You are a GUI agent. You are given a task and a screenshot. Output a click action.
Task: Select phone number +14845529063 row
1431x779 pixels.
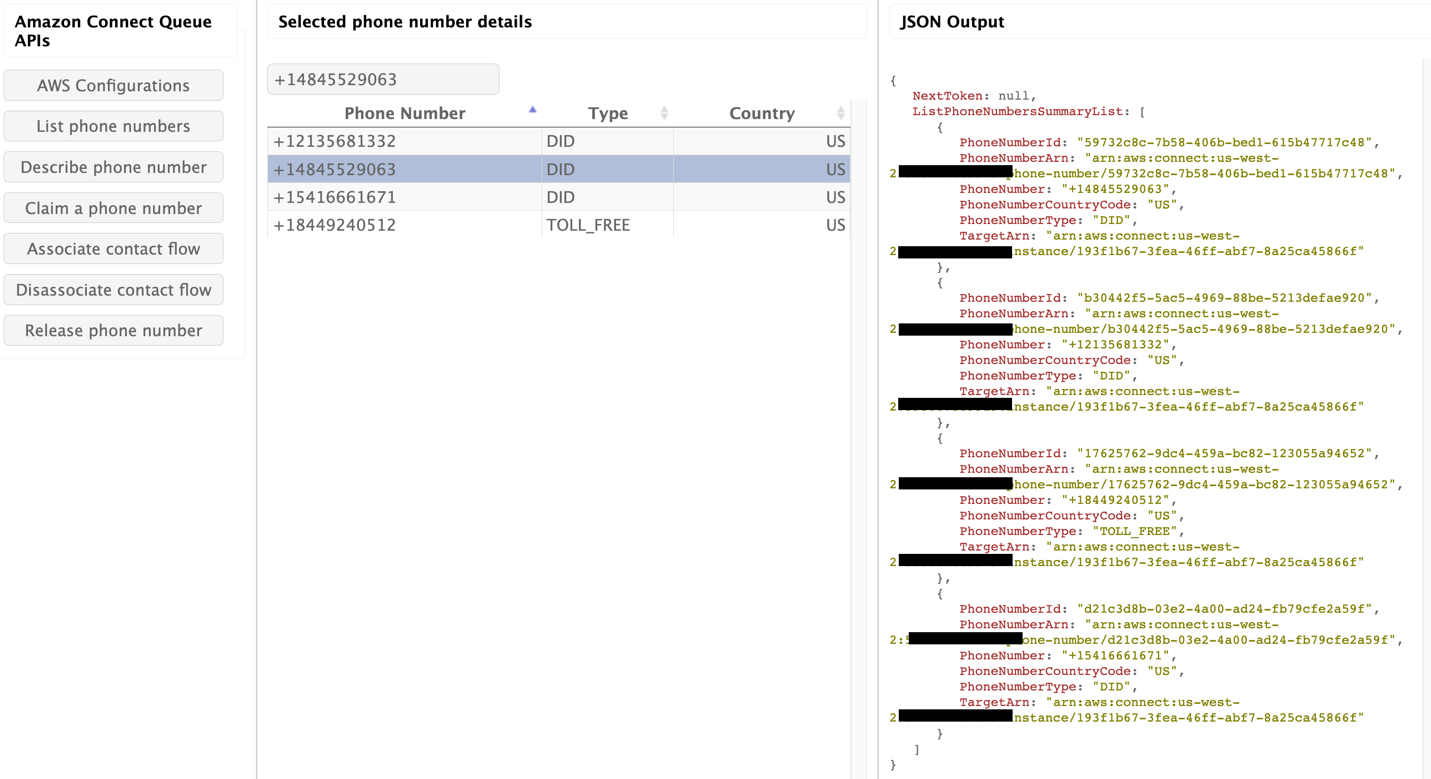tap(559, 169)
